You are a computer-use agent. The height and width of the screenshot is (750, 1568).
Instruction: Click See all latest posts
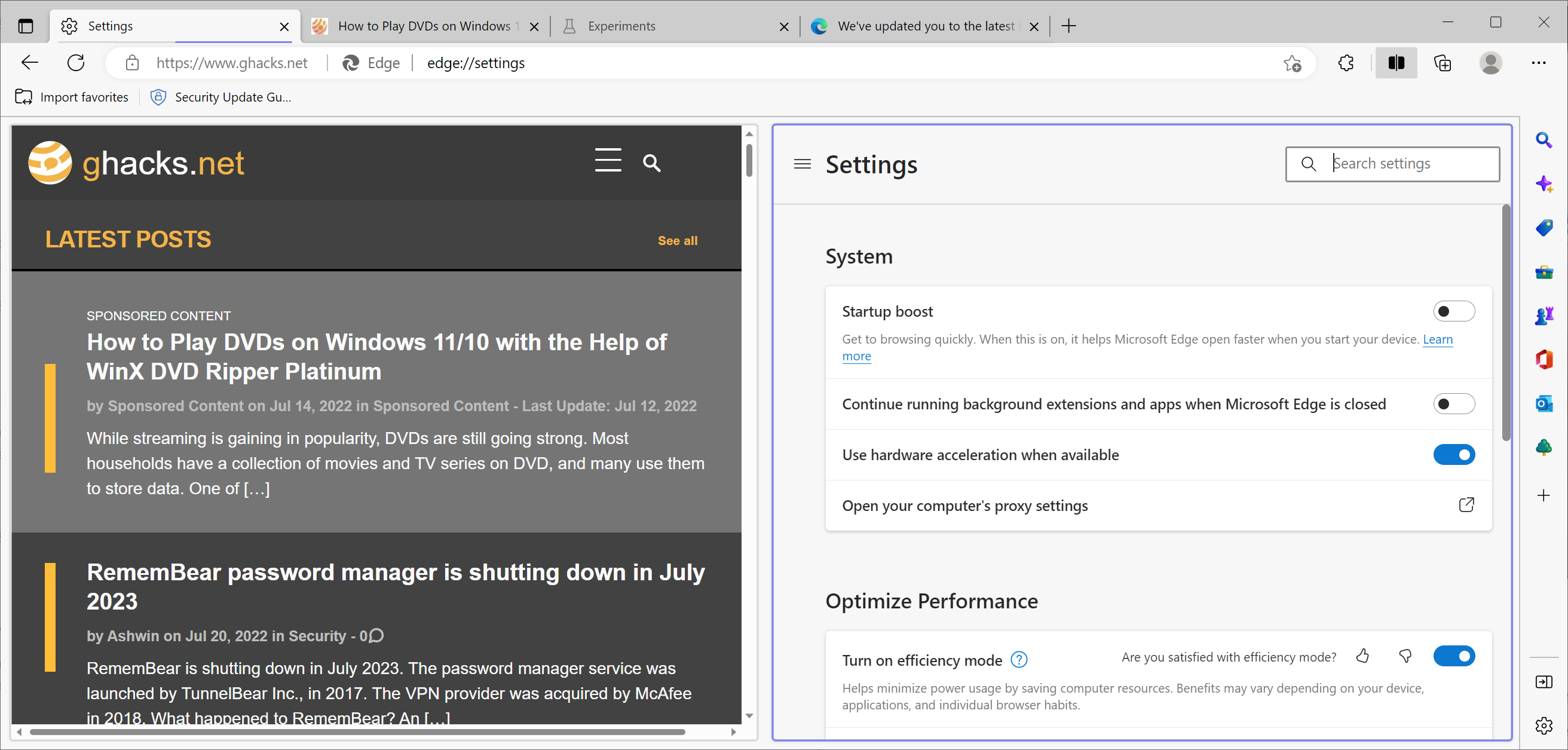coord(678,240)
